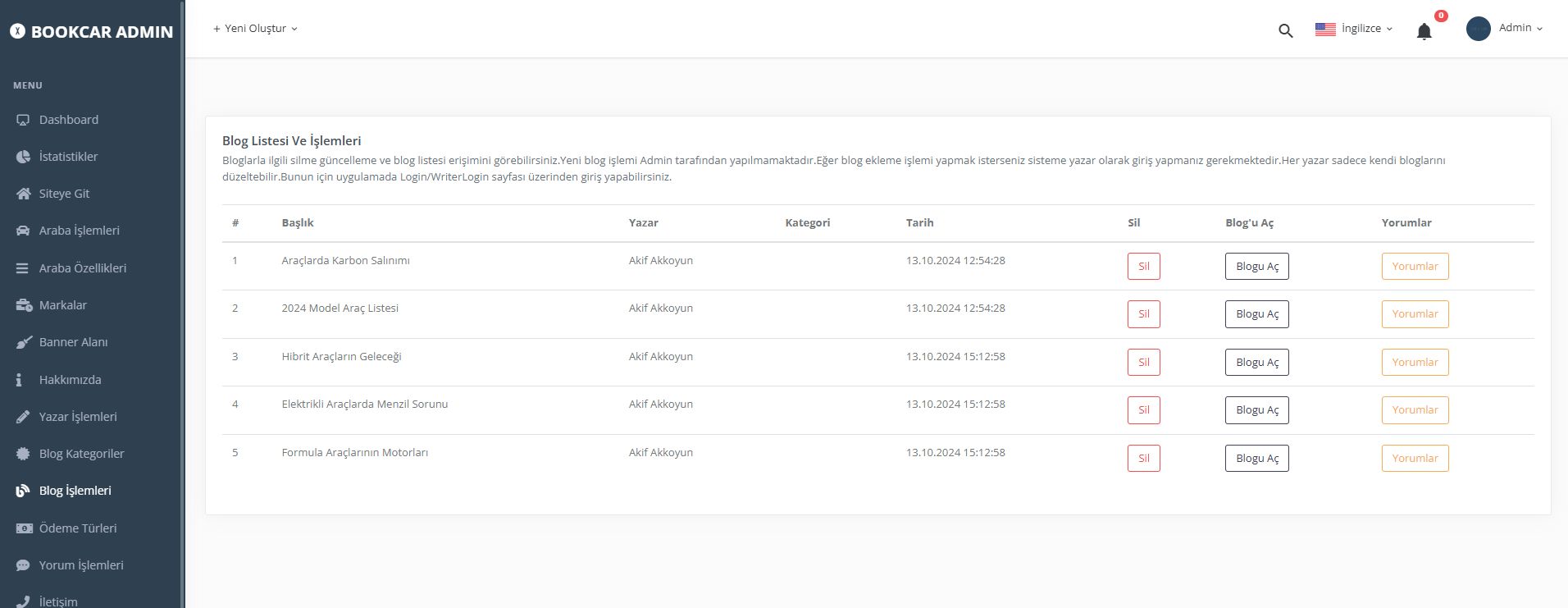1568x608 pixels.
Task: Click the 'Blog Listesi Ve İşlemleri' heading
Action: point(291,141)
